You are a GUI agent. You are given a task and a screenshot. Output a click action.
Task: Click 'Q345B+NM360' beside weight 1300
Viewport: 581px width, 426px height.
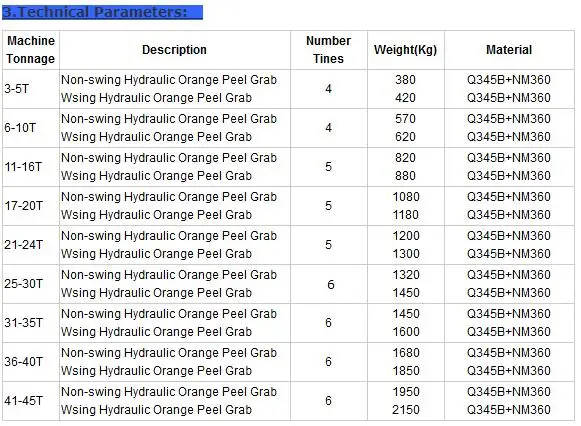click(509, 254)
